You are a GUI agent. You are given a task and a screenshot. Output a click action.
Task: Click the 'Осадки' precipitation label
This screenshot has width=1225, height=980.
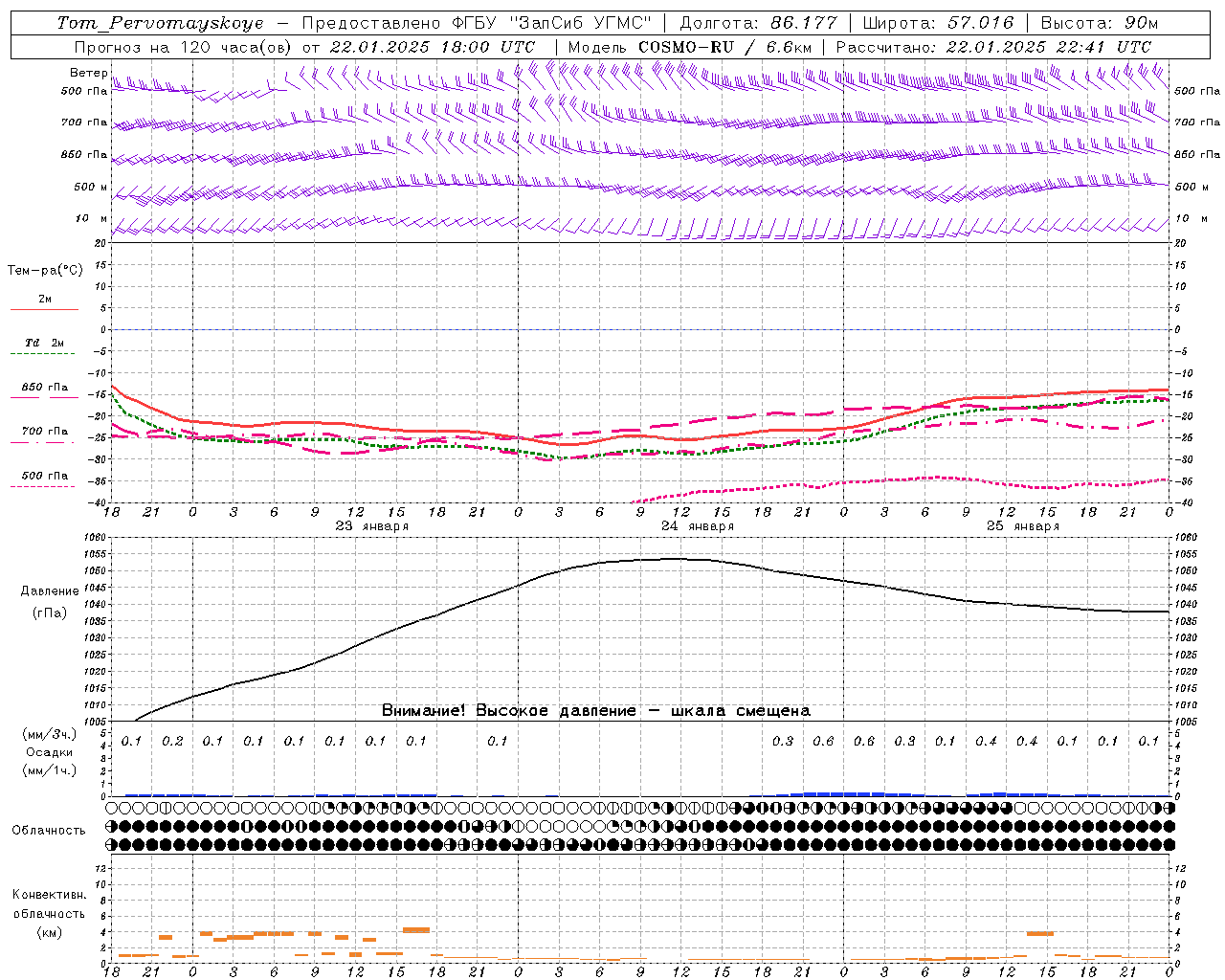pyautogui.click(x=50, y=752)
